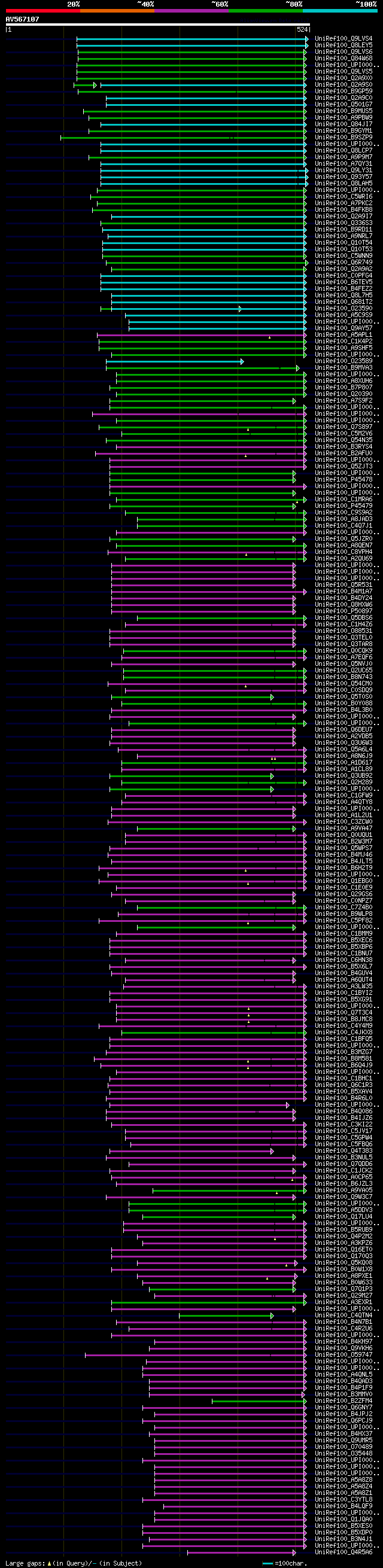Click the UniRef100_A5APL1 entry
The width and height of the screenshot is (383, 1568).
[x=344, y=335]
